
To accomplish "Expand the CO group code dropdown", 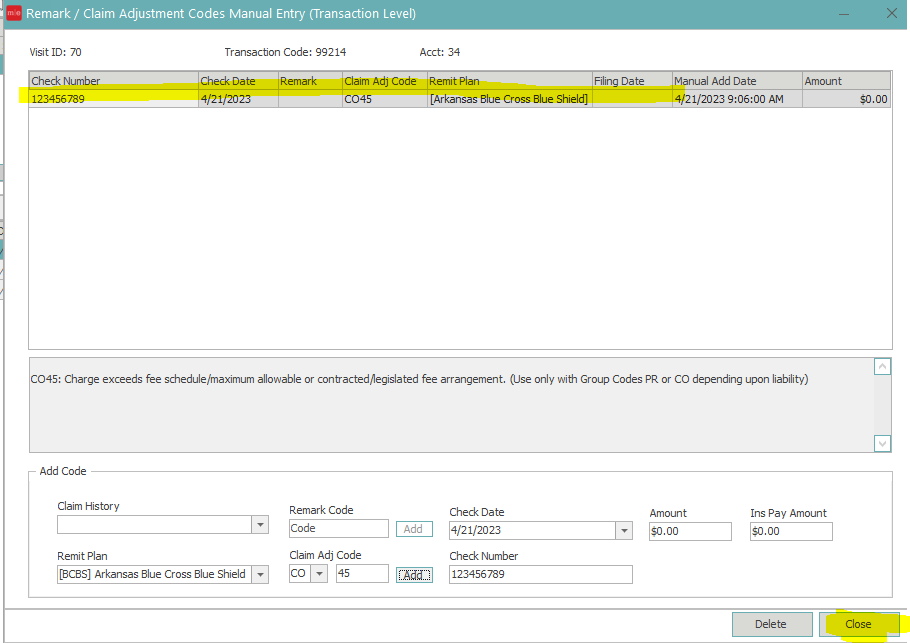I will (x=319, y=574).
